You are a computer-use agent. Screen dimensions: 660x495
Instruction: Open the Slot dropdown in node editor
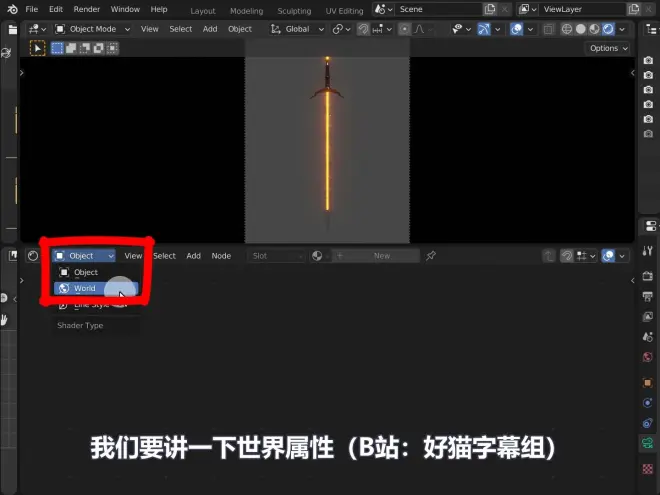pyautogui.click(x=276, y=256)
